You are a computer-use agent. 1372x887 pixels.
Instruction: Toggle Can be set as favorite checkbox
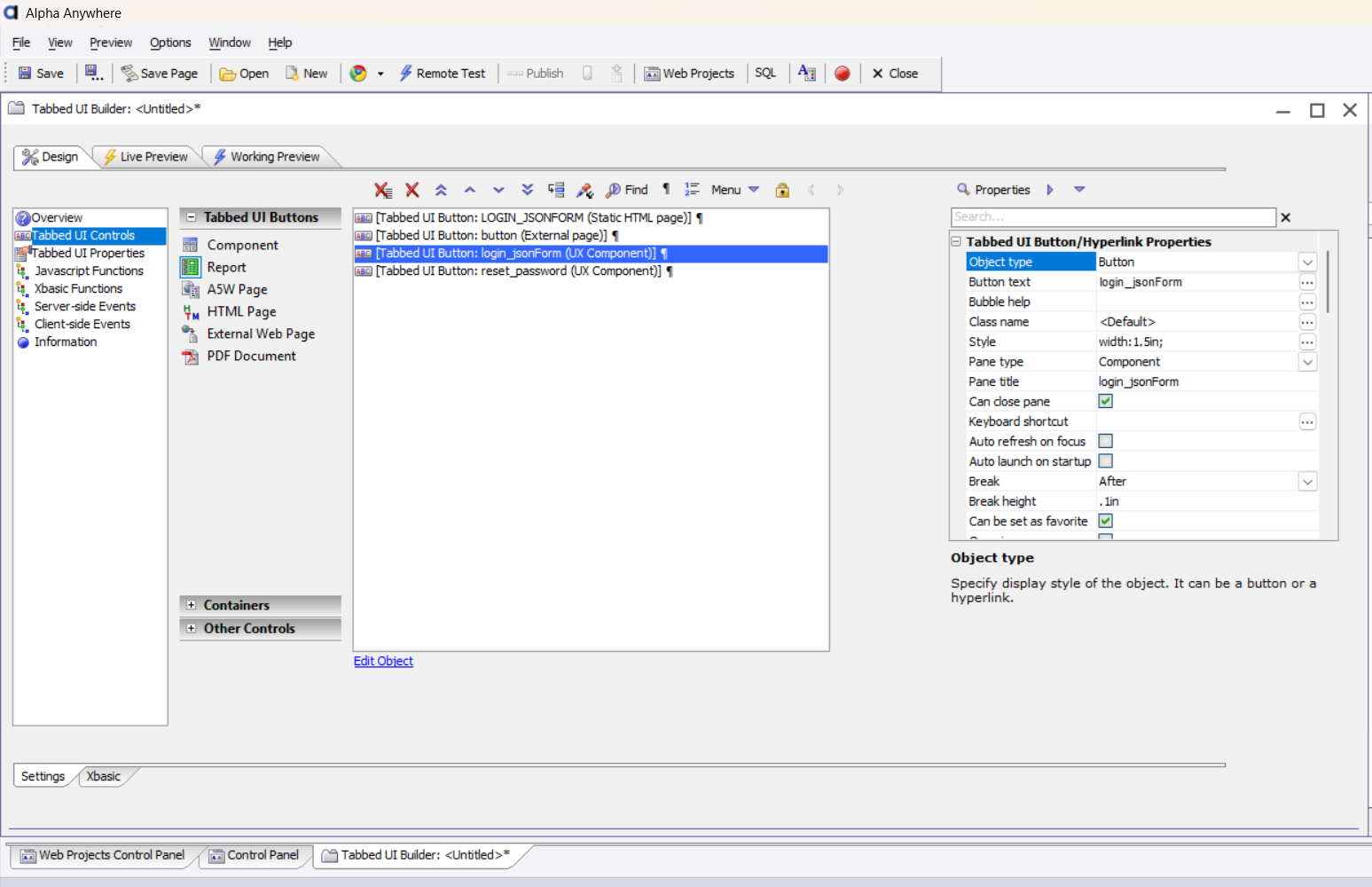pyautogui.click(x=1106, y=522)
